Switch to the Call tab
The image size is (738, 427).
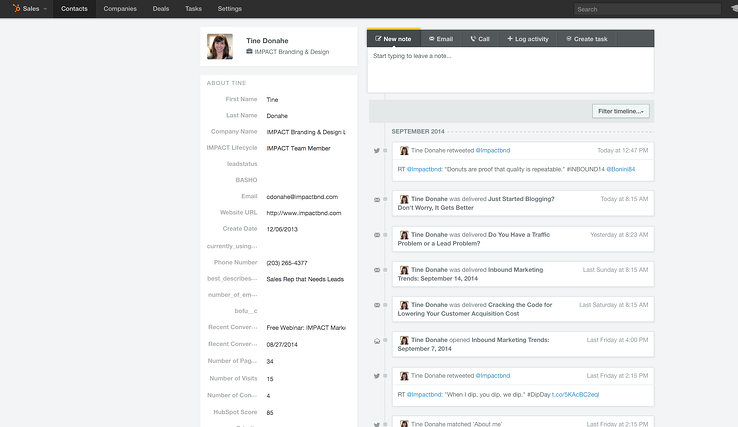480,39
